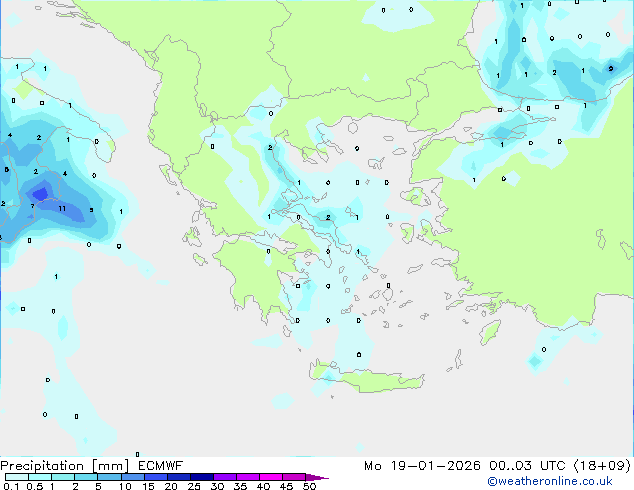
Task: Select dark navy swatch between 25 and 30
Action: click(x=201, y=477)
